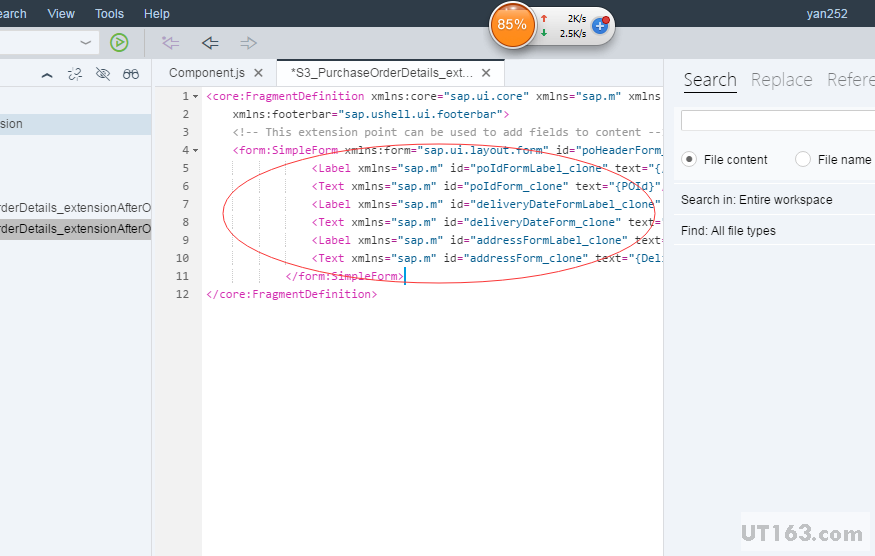Collapse the workspace tree with up chevron
The image size is (875, 556).
click(47, 74)
